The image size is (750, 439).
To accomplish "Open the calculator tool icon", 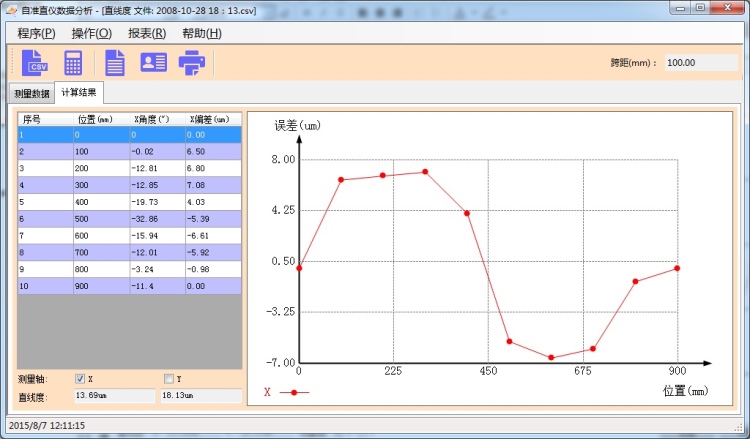I will (73, 62).
